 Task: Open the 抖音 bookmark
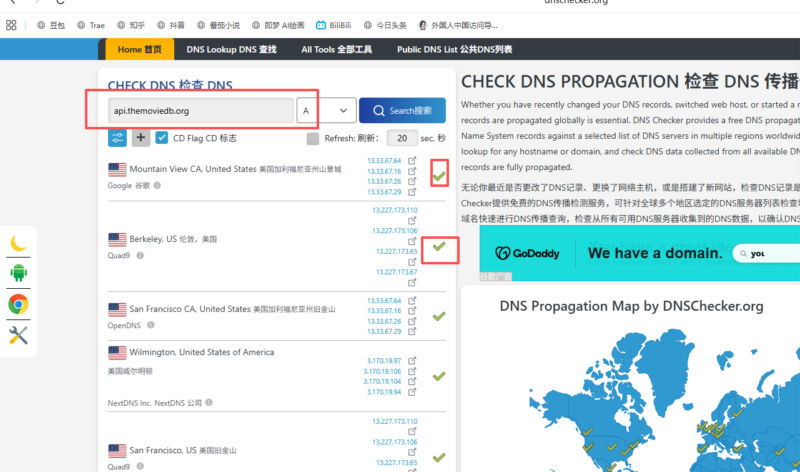click(170, 25)
